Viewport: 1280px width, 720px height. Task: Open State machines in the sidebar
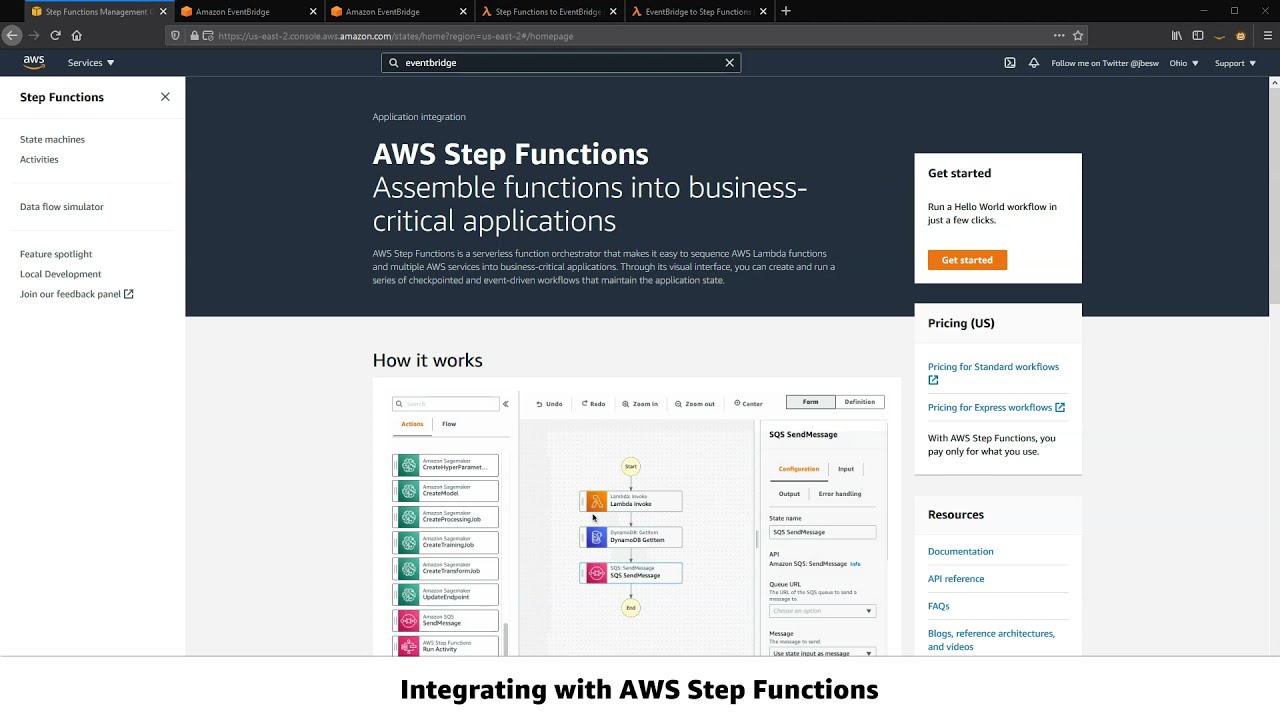(x=52, y=139)
